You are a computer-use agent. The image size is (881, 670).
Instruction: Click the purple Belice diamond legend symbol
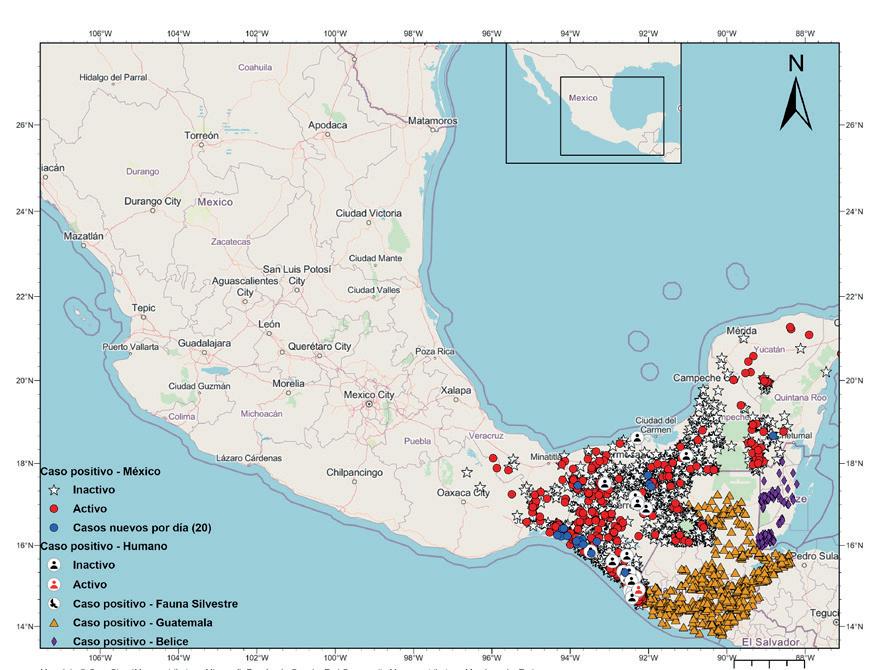[56, 641]
